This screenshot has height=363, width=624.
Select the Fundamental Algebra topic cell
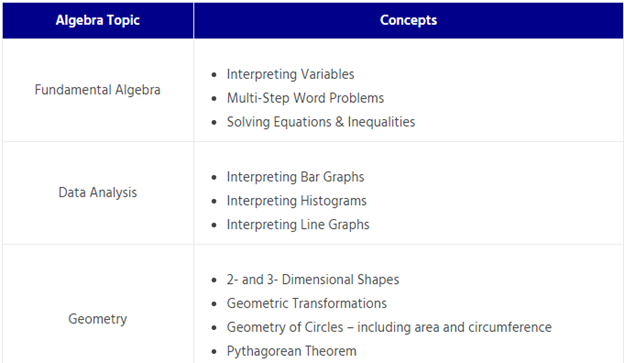click(98, 90)
